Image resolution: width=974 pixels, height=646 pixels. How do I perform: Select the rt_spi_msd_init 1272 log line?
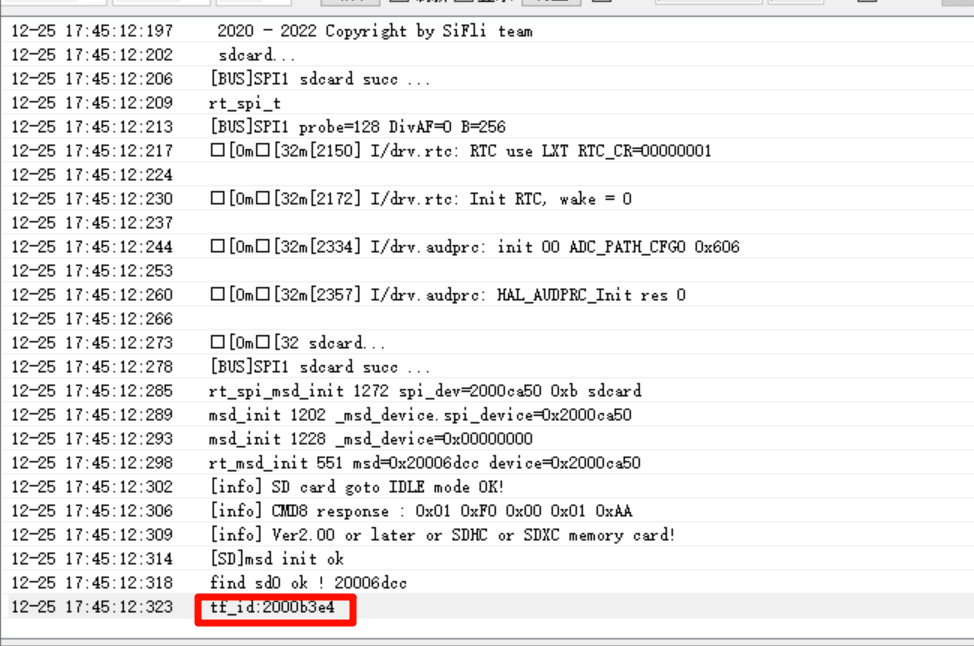[425, 391]
